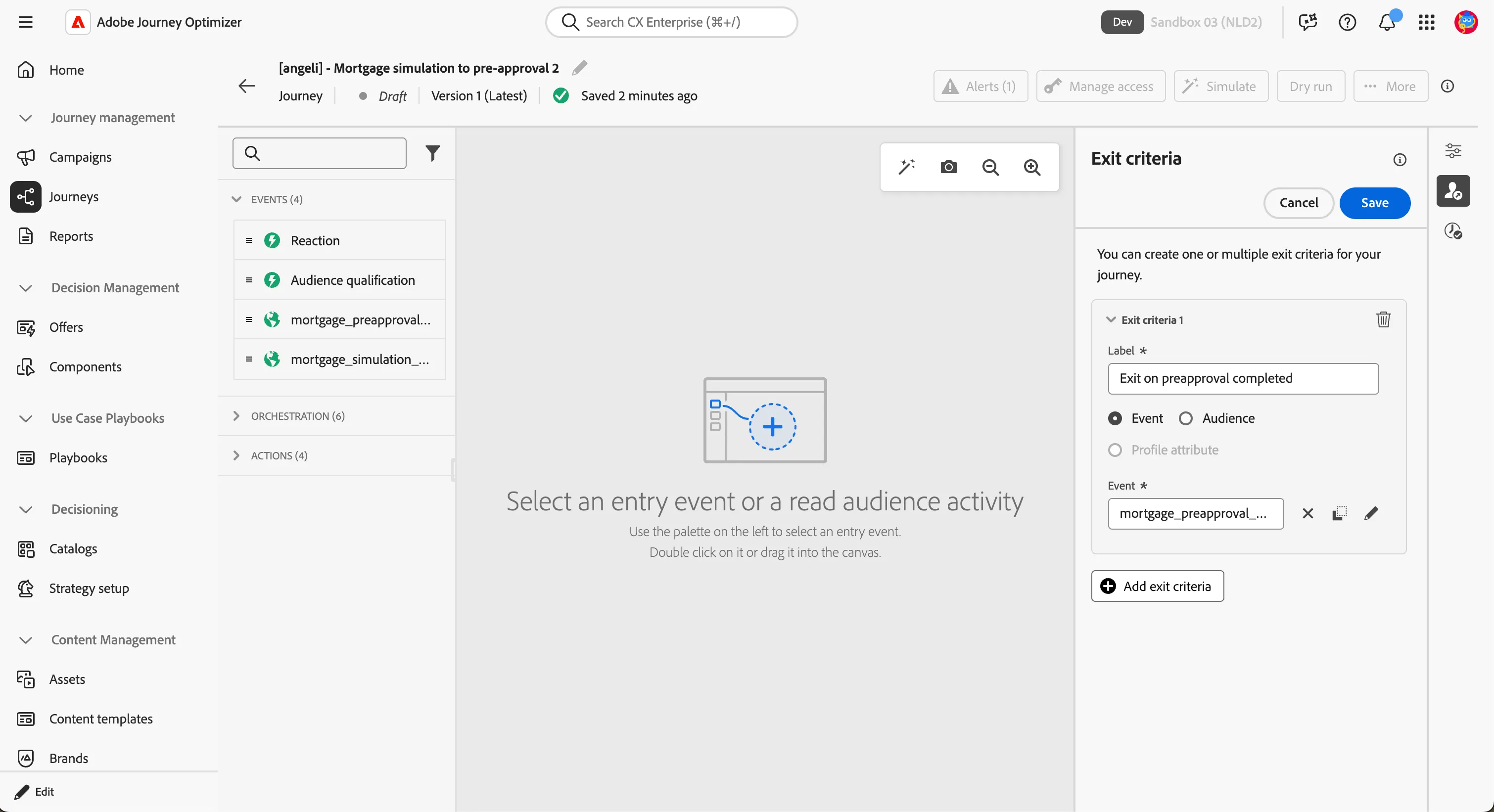The width and height of the screenshot is (1494, 812).
Task: Open Content templates in the navigation
Action: tap(101, 719)
